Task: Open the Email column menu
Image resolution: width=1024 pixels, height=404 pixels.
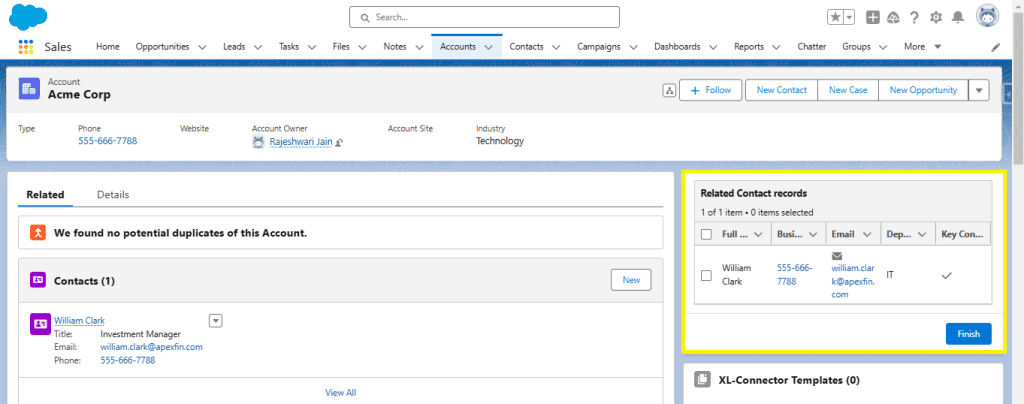Action: (867, 234)
